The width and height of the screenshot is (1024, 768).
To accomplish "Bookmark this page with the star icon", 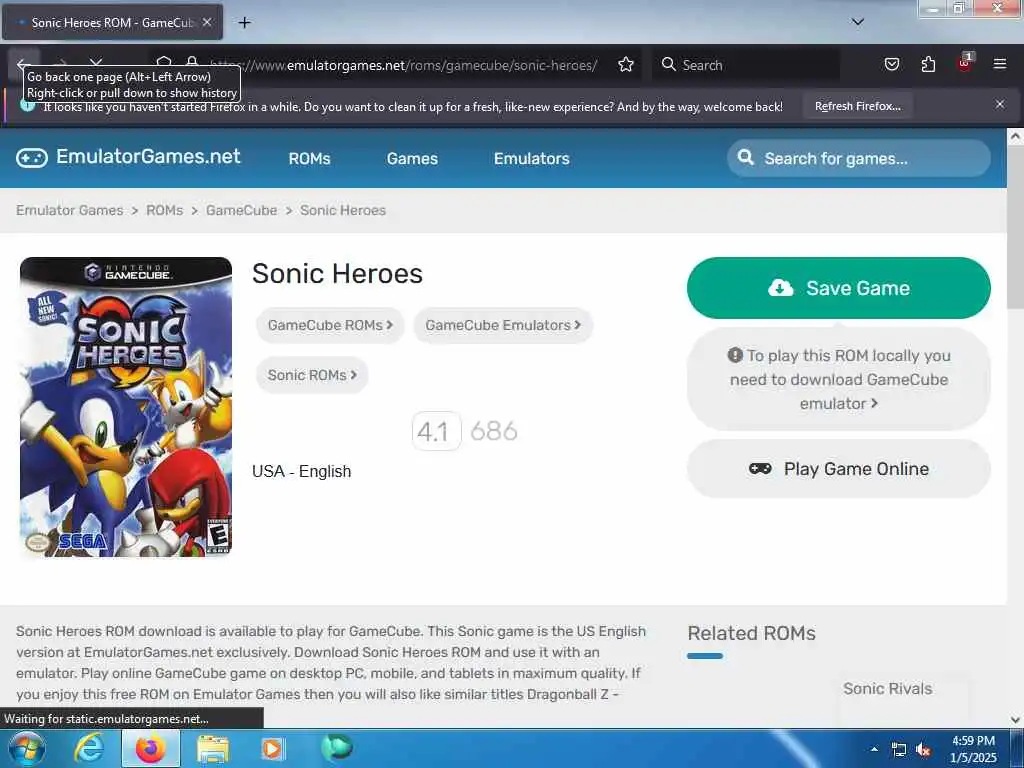I will tap(626, 64).
